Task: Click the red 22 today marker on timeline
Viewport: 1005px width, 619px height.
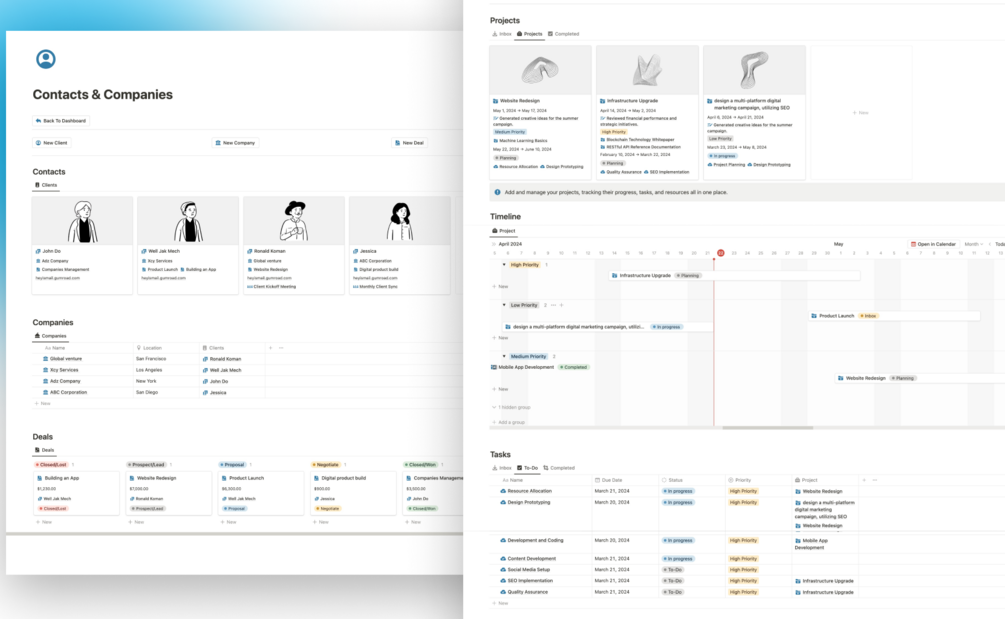Action: click(x=720, y=253)
